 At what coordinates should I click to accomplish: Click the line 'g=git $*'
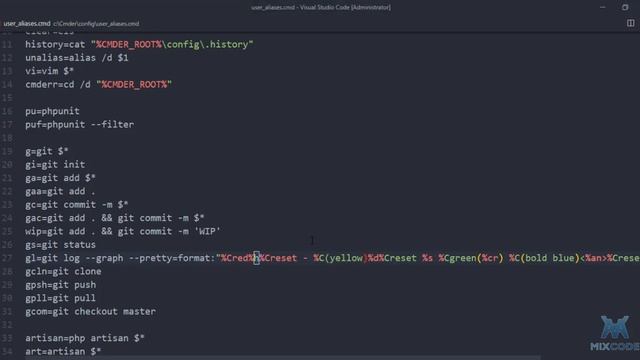[x=47, y=151]
